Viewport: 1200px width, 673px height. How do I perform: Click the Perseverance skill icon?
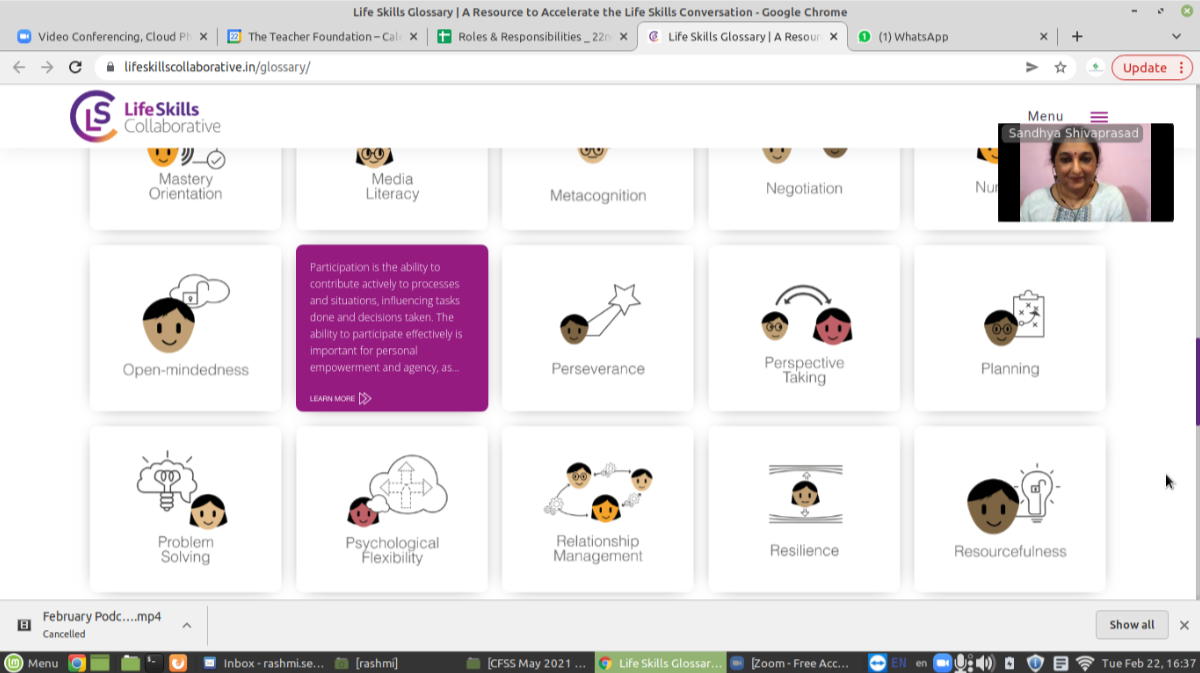(x=598, y=313)
